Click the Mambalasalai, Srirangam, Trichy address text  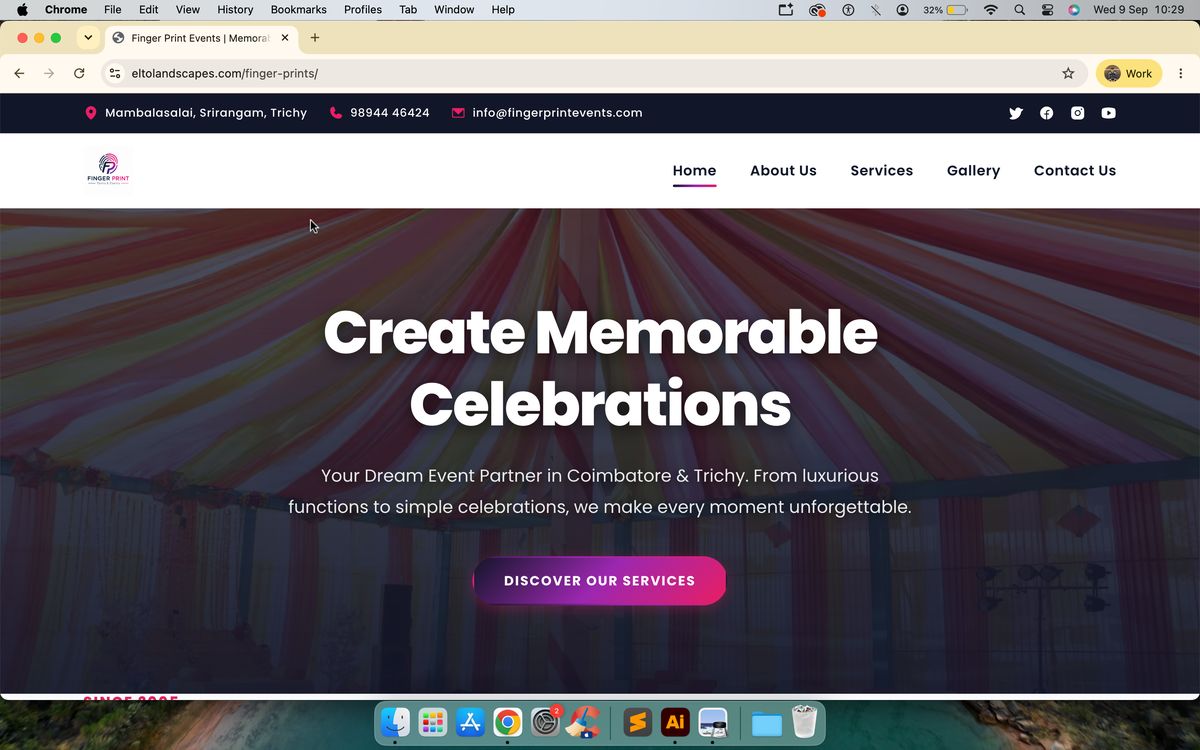[206, 113]
